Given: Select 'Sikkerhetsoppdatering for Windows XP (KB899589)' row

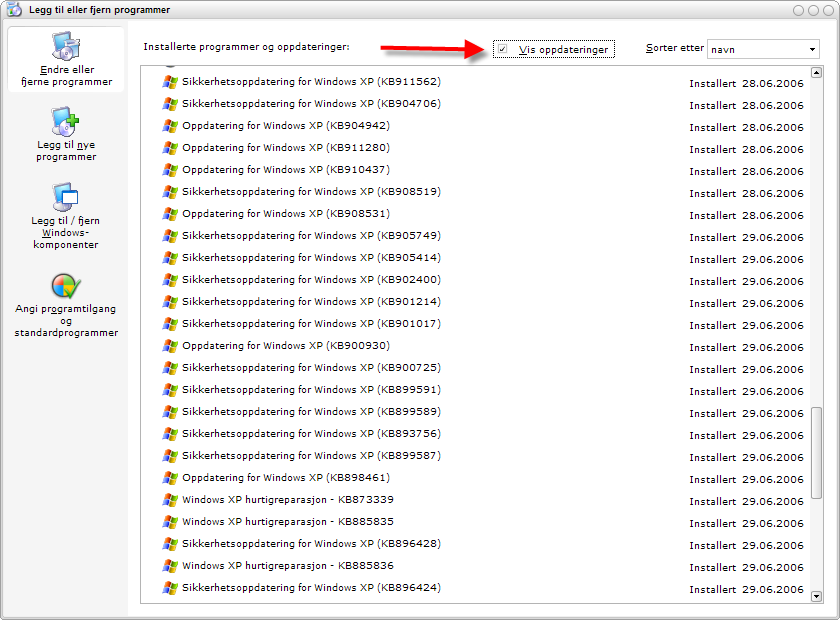Looking at the screenshot, I should 476,412.
